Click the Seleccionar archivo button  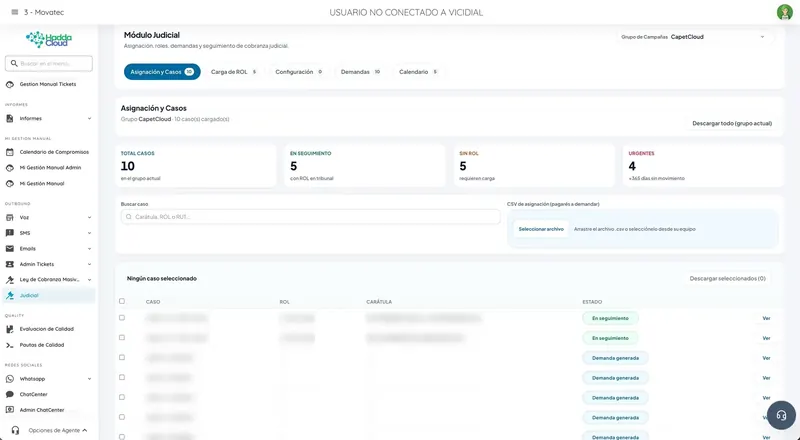pos(541,229)
